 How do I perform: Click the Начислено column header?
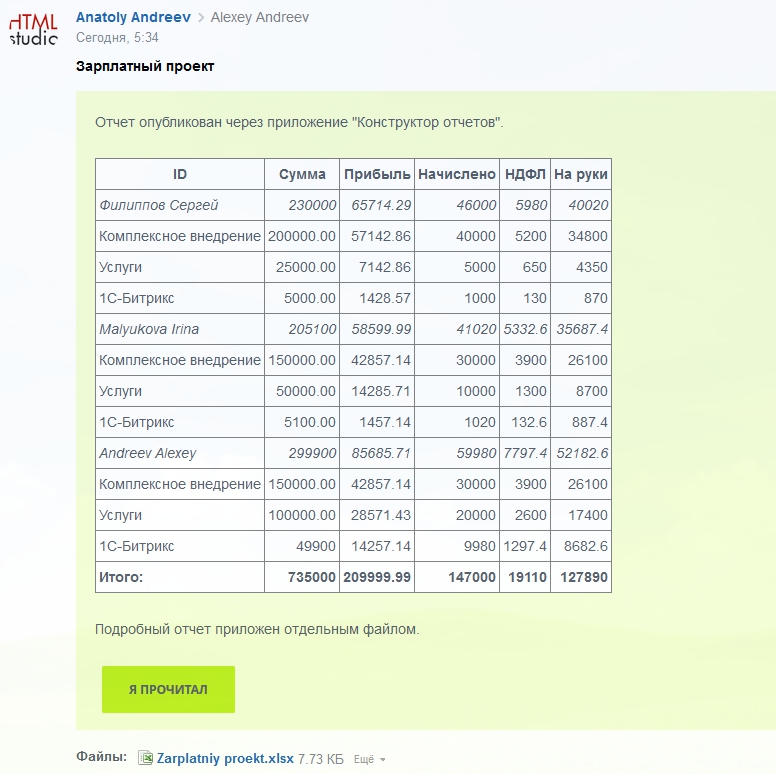(x=457, y=174)
